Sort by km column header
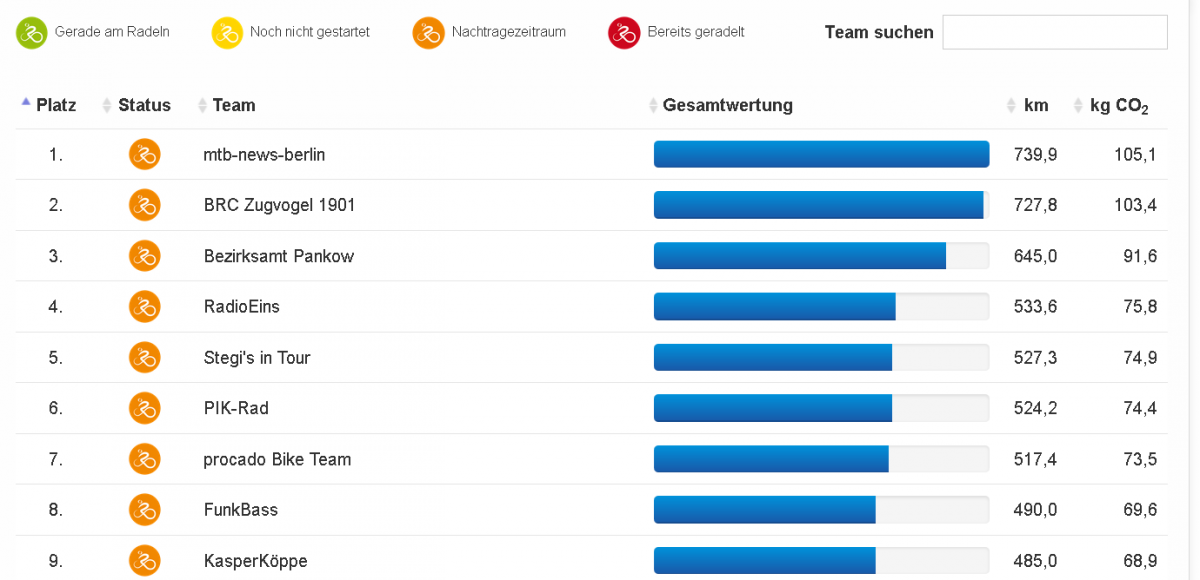The width and height of the screenshot is (1200, 580). pos(1035,105)
